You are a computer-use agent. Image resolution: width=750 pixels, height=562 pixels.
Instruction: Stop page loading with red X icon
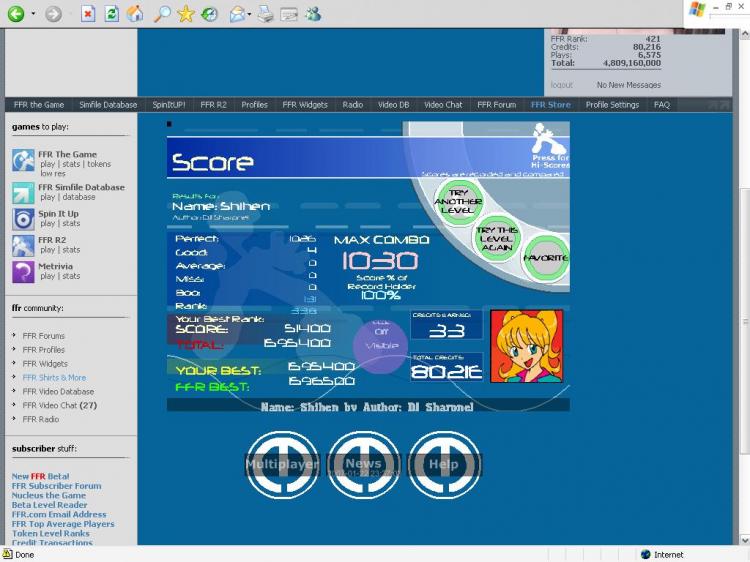click(x=88, y=14)
